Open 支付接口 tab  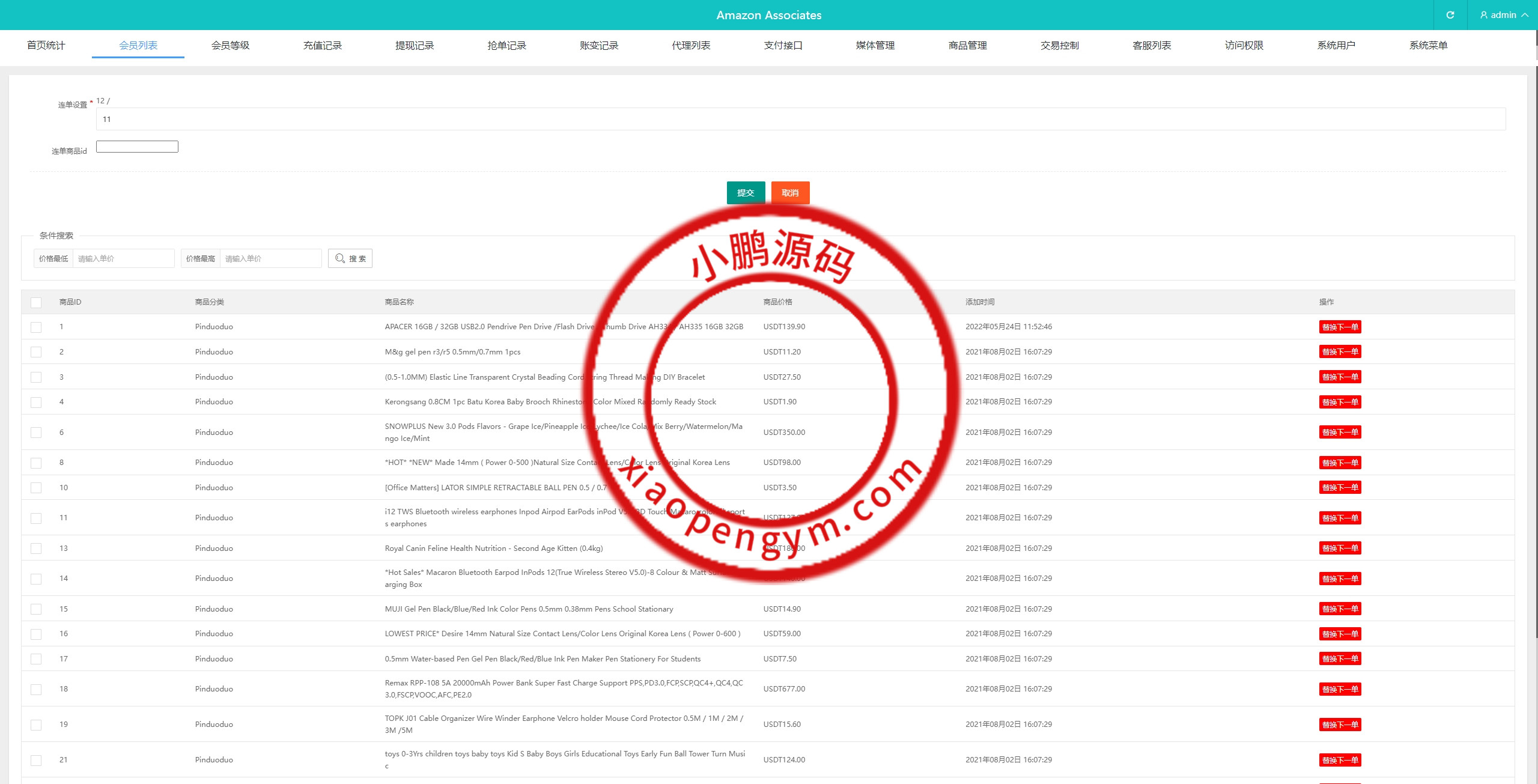783,45
